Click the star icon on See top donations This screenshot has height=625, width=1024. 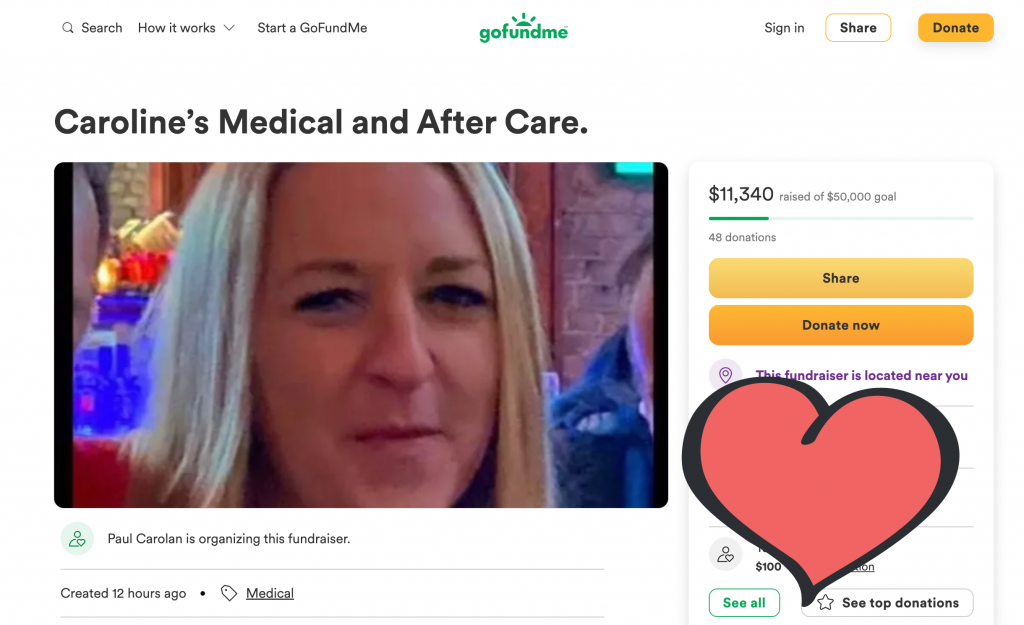click(x=825, y=603)
